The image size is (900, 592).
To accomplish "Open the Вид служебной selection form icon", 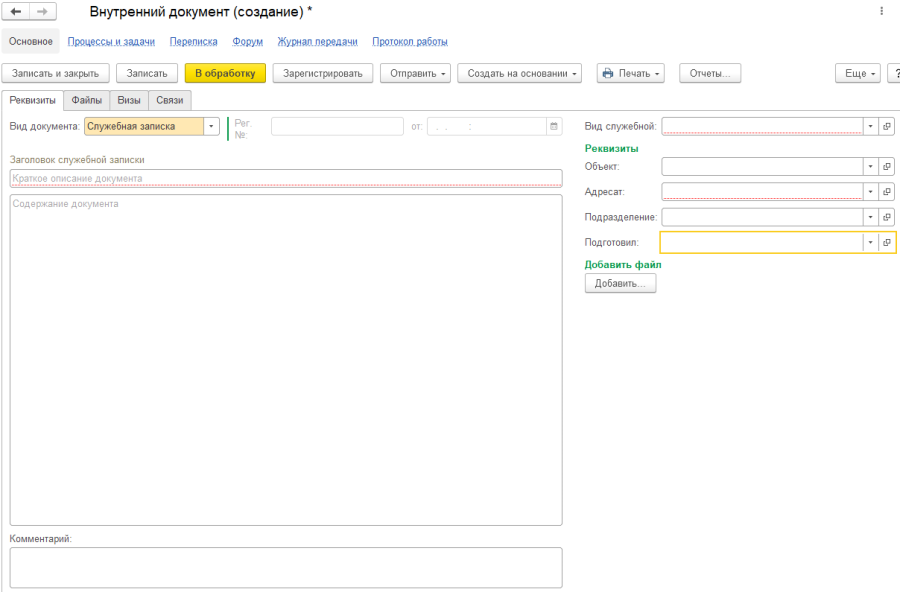I will pos(887,126).
